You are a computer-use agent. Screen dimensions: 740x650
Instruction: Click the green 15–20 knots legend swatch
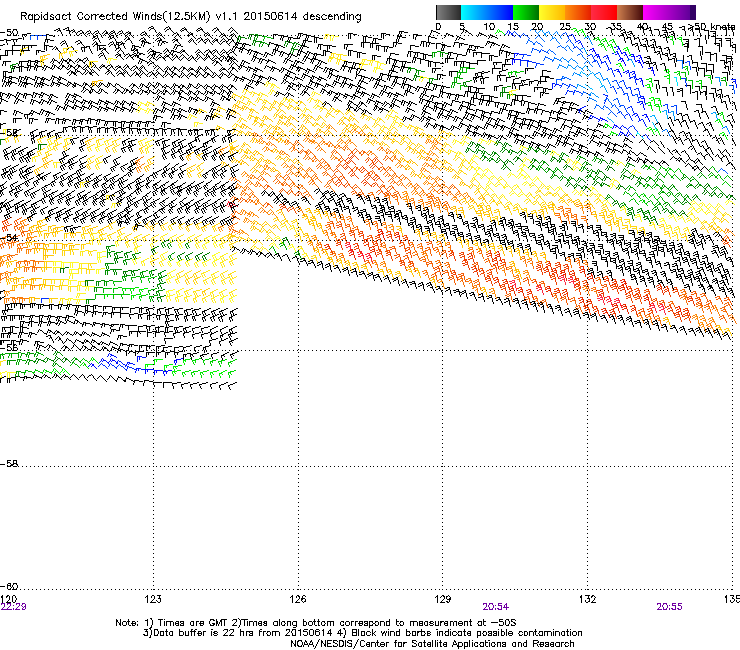click(526, 12)
